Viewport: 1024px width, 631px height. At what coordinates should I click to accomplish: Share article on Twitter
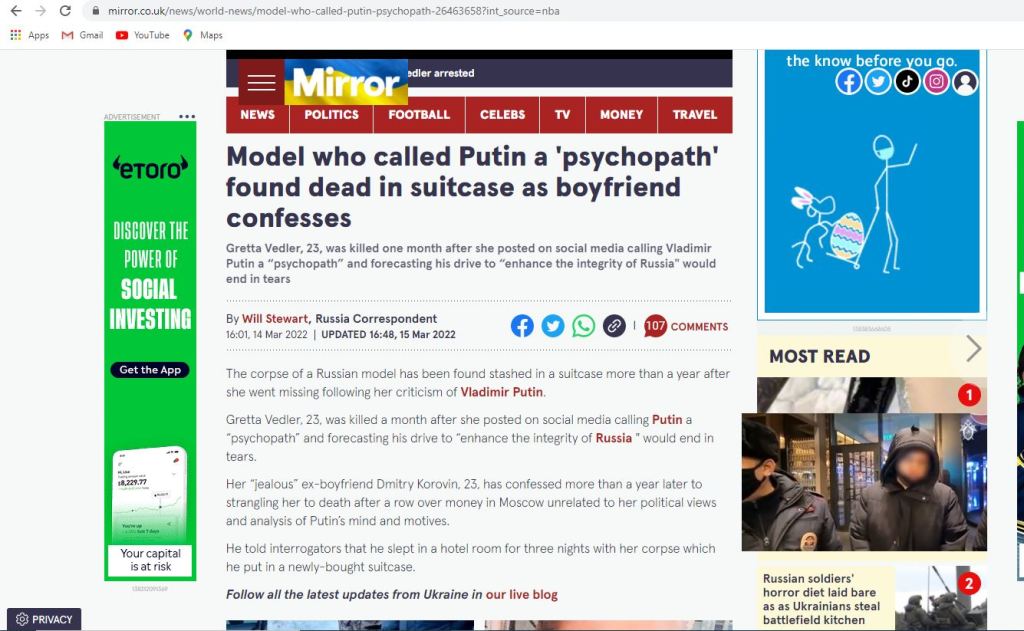coord(552,325)
